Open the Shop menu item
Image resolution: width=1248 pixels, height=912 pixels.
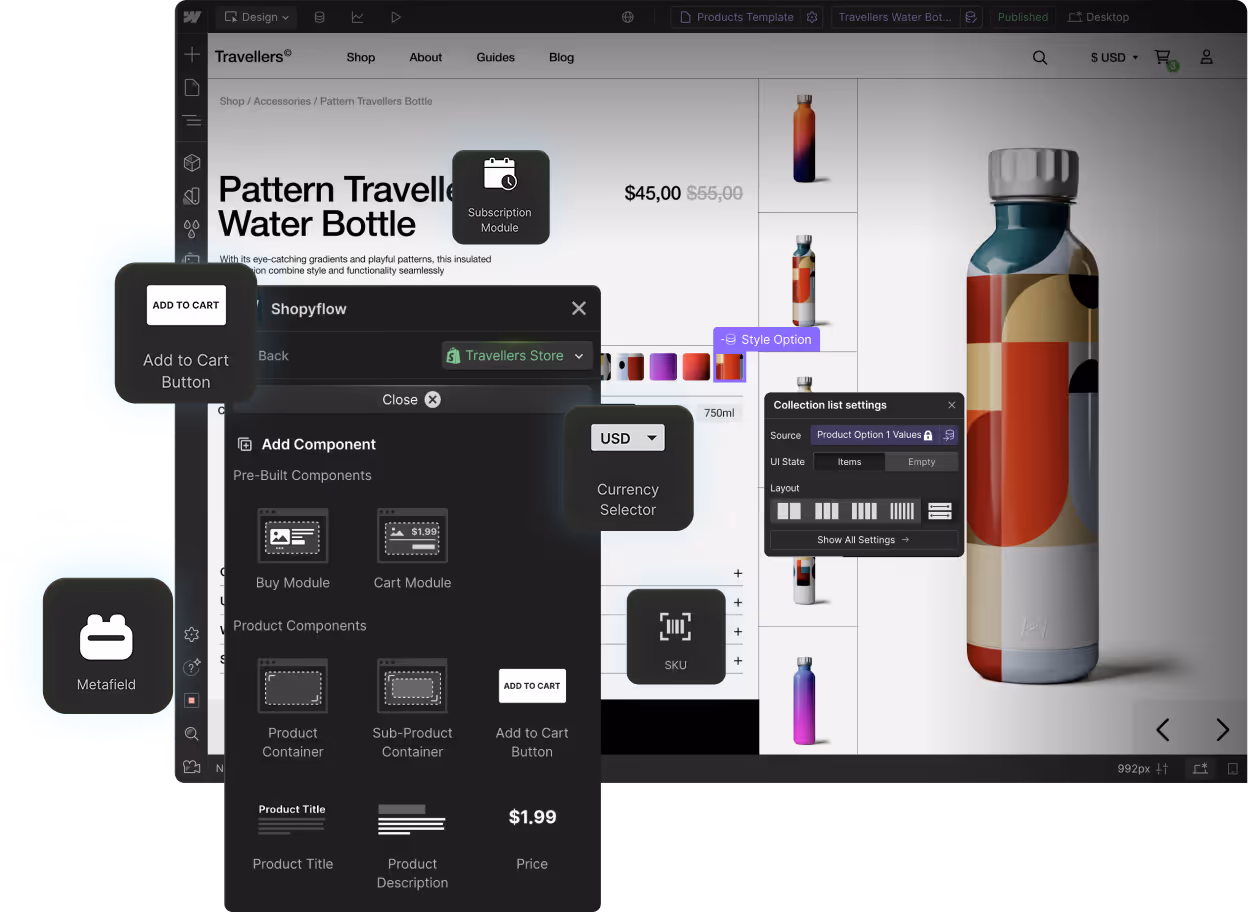pyautogui.click(x=361, y=58)
